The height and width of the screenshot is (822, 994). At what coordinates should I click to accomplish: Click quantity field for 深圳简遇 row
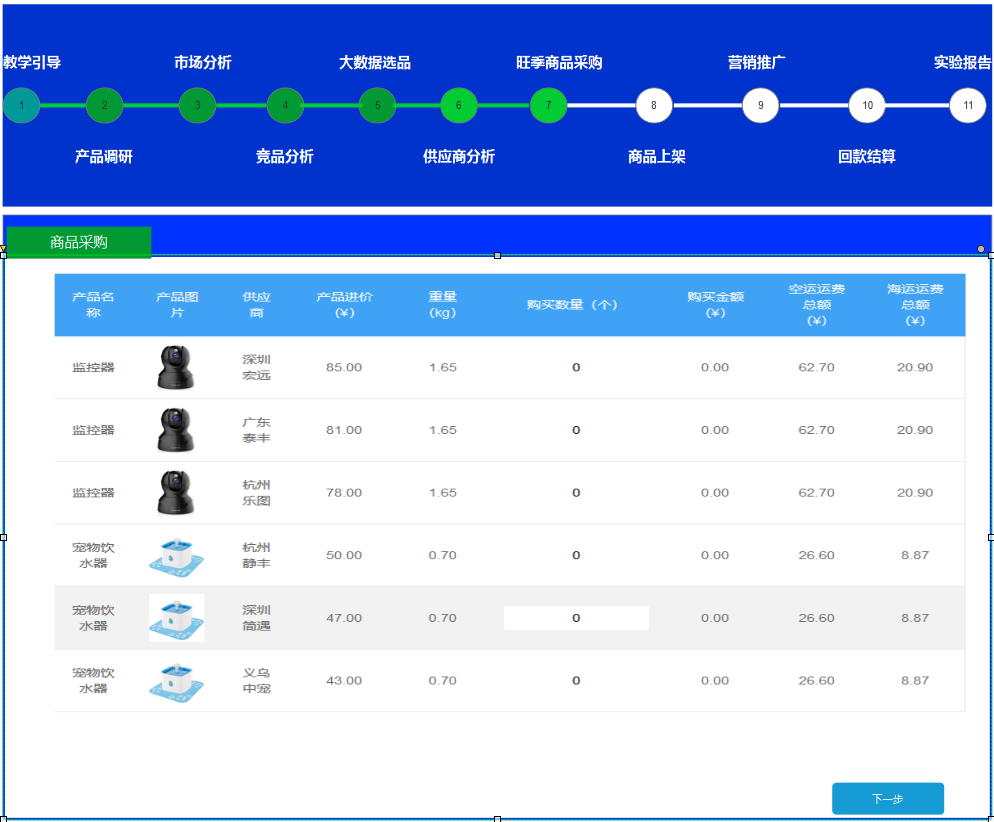pos(576,618)
